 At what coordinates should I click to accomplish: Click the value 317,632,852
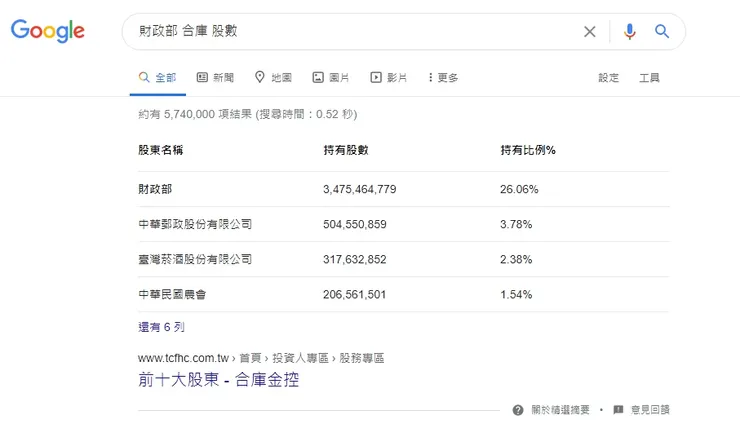pos(354,260)
